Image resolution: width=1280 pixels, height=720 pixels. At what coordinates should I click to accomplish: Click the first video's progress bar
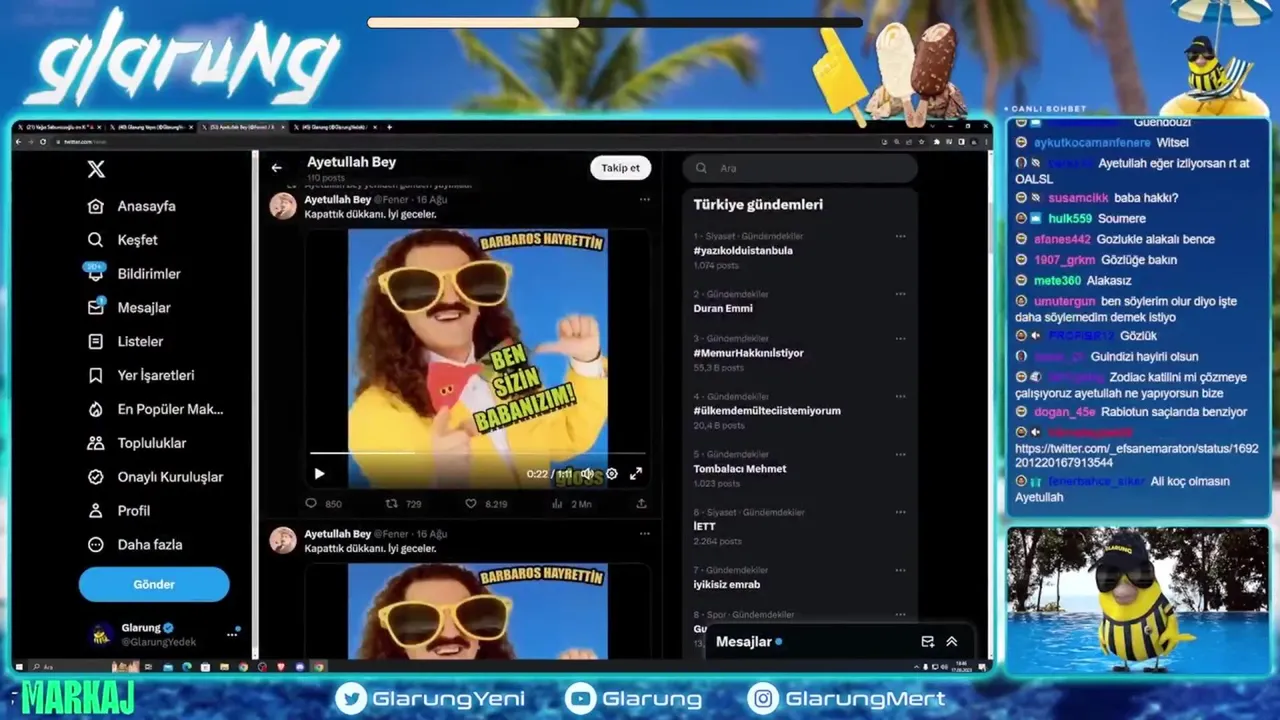coord(477,453)
